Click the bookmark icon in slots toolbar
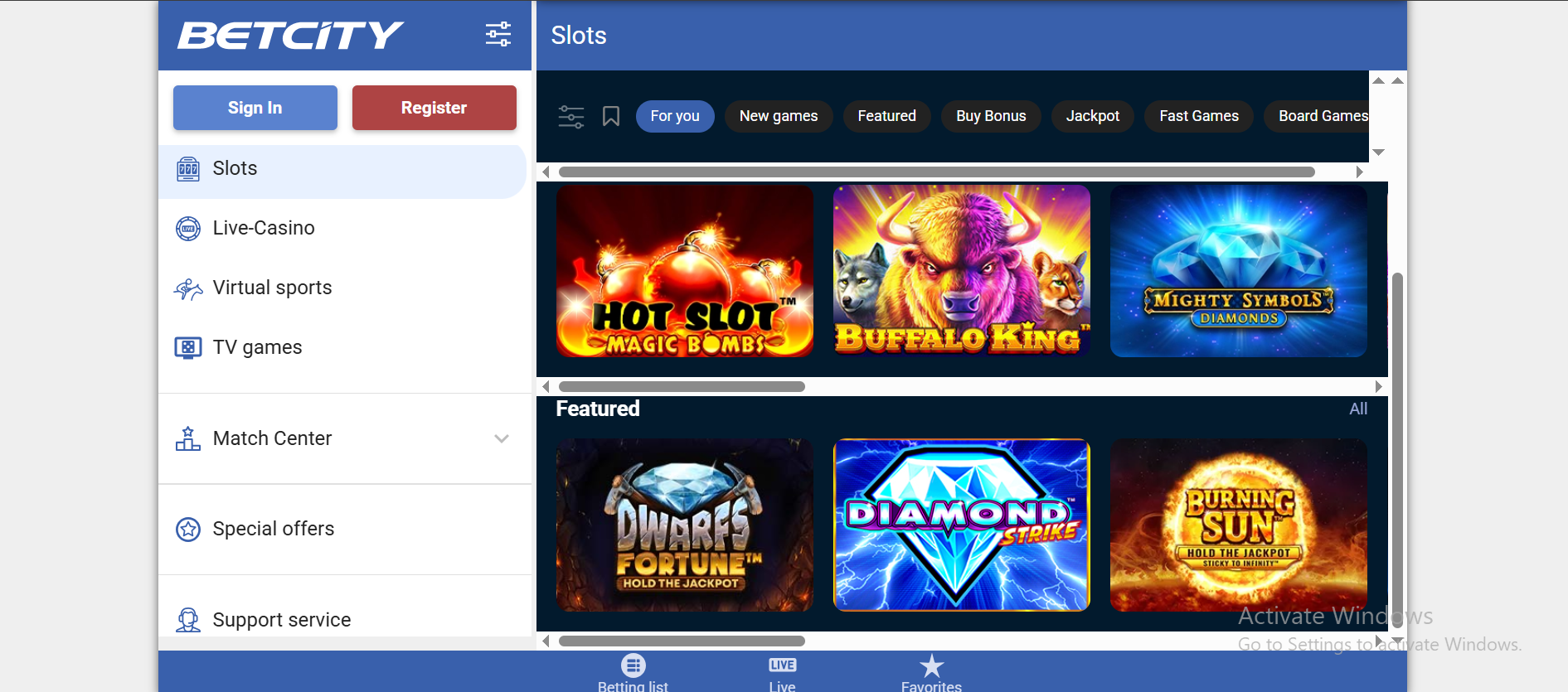 coord(611,116)
